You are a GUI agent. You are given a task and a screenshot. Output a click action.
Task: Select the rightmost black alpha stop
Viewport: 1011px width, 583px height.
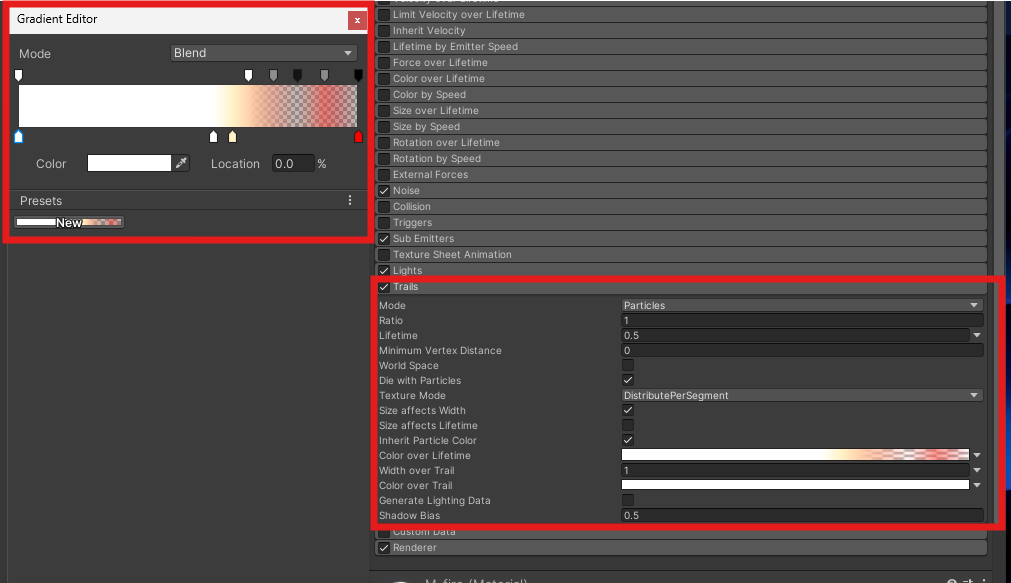pyautogui.click(x=358, y=75)
